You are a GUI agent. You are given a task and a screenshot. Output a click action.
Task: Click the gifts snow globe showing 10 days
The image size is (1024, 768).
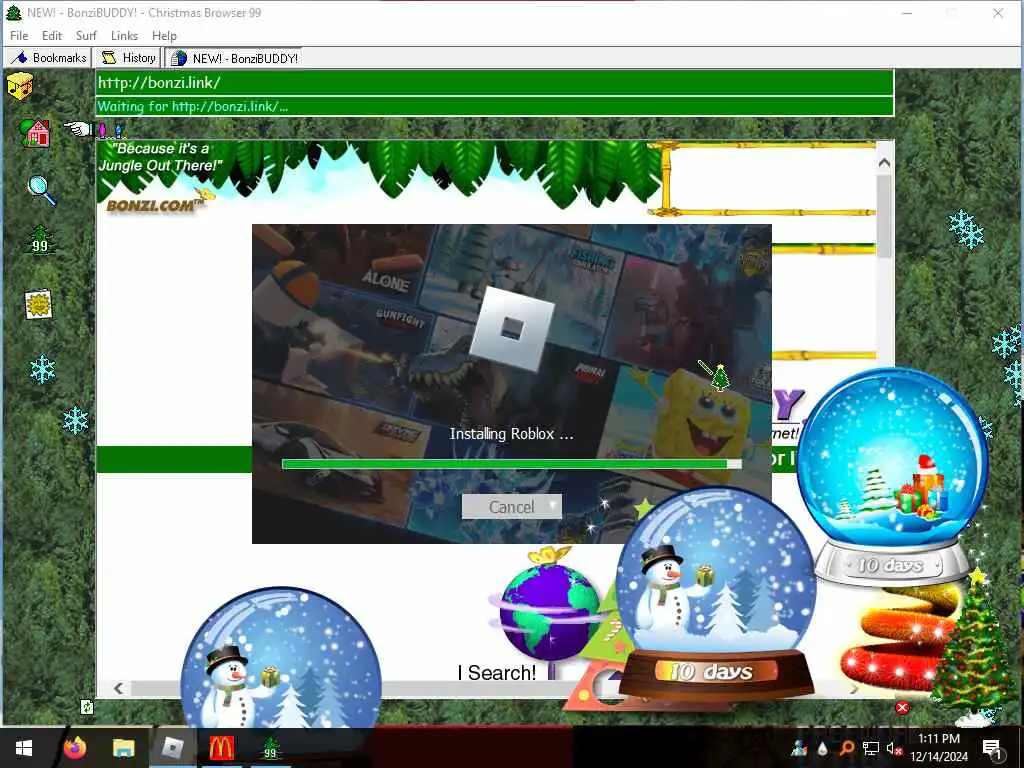[x=892, y=475]
